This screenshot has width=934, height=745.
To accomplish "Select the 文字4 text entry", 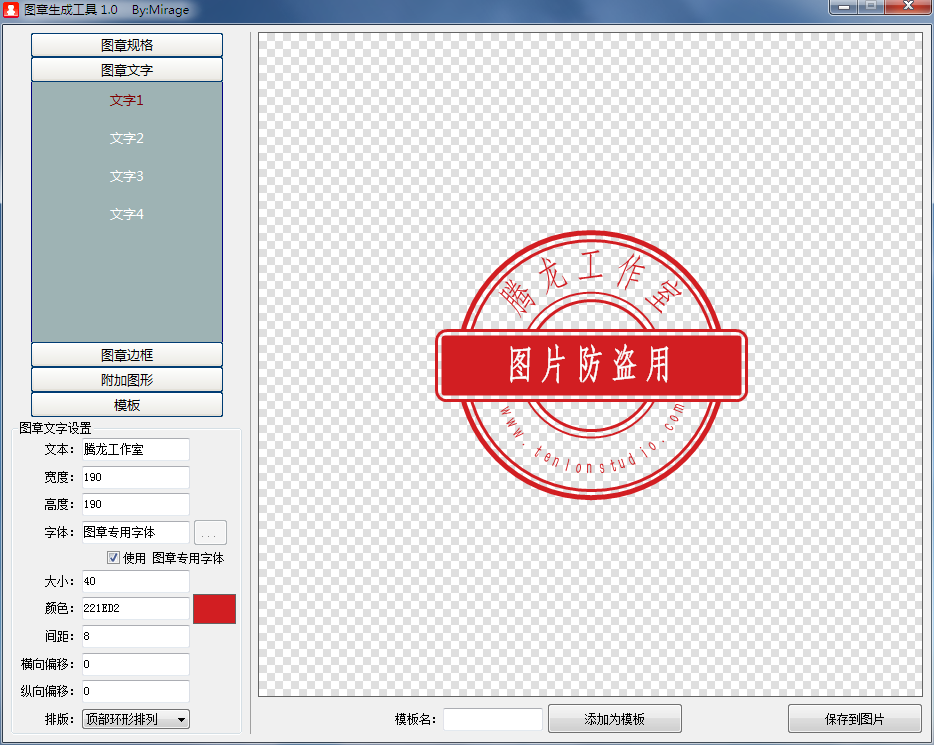I will click(126, 214).
